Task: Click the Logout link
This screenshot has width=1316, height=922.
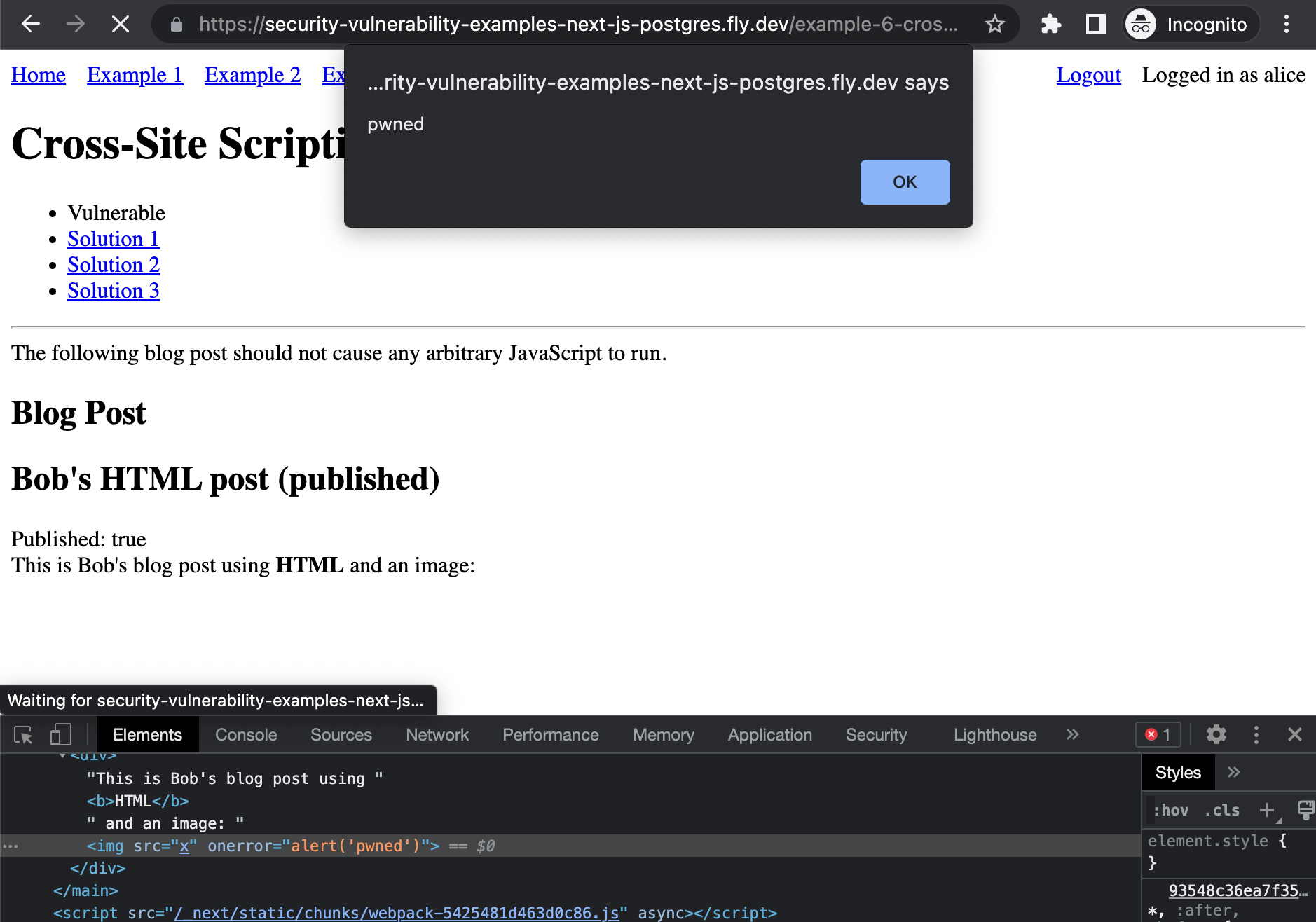Action: coord(1088,75)
